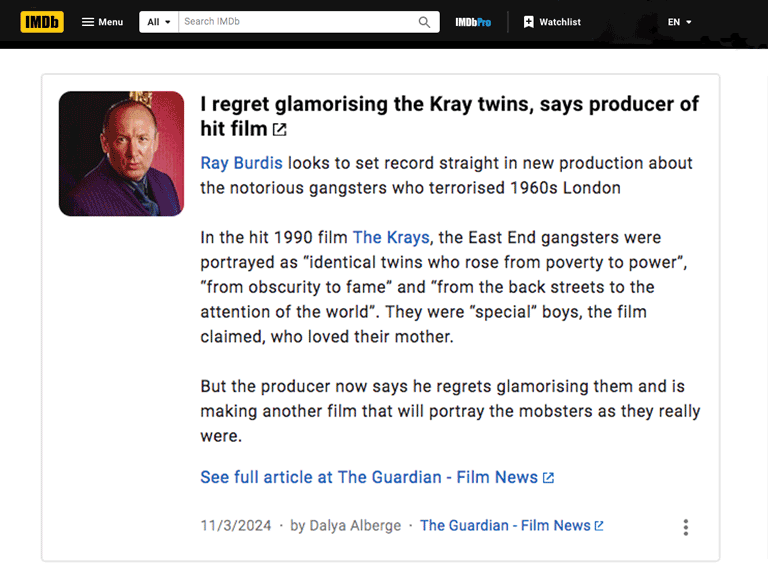The width and height of the screenshot is (768, 578).
Task: Click See full article at The Guardian
Action: pos(369,477)
